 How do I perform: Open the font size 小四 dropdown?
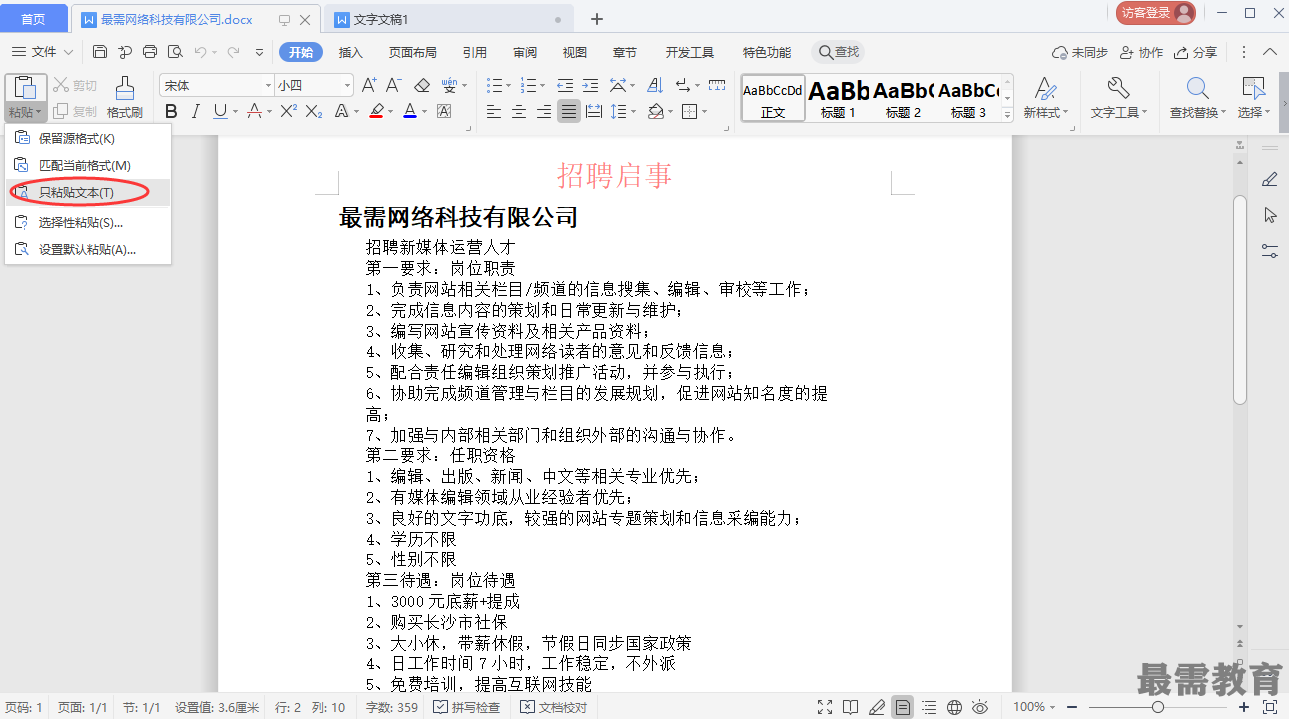click(345, 86)
